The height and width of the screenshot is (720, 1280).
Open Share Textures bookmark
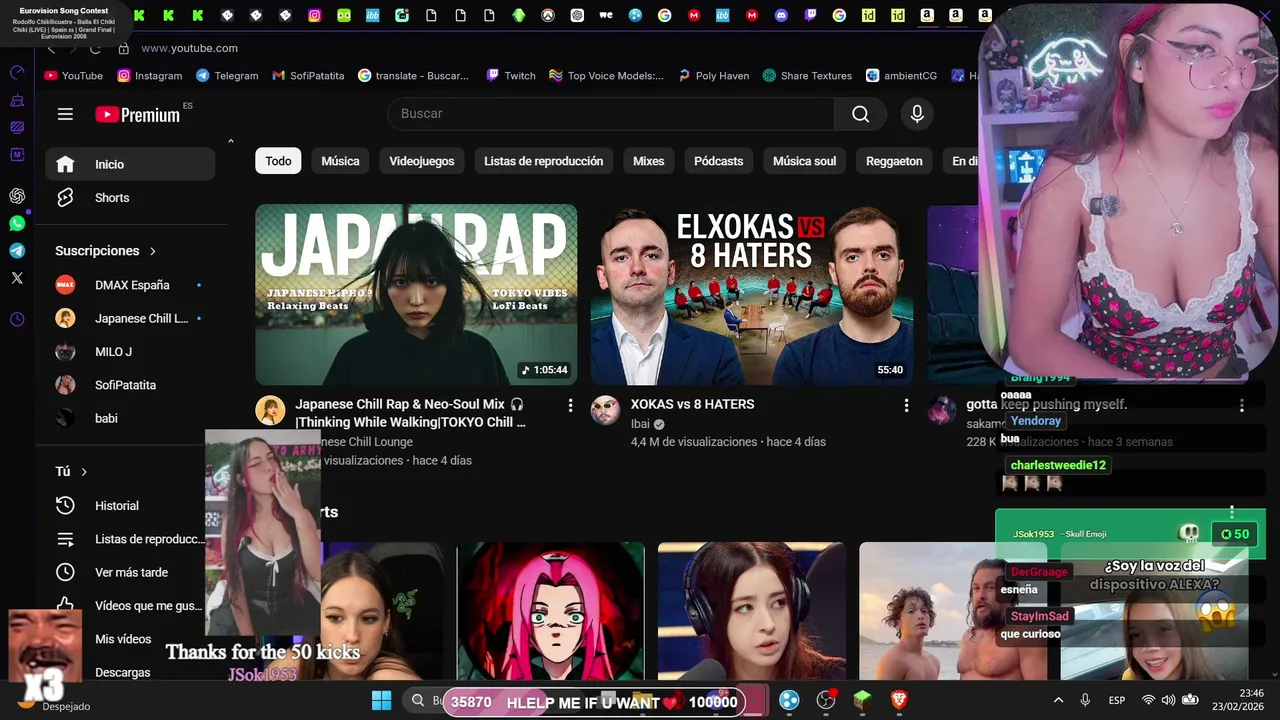pos(807,75)
